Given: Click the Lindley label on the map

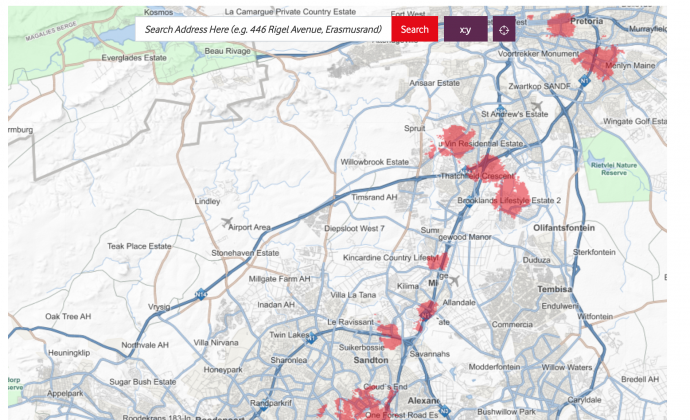Looking at the screenshot, I should click(x=207, y=201).
